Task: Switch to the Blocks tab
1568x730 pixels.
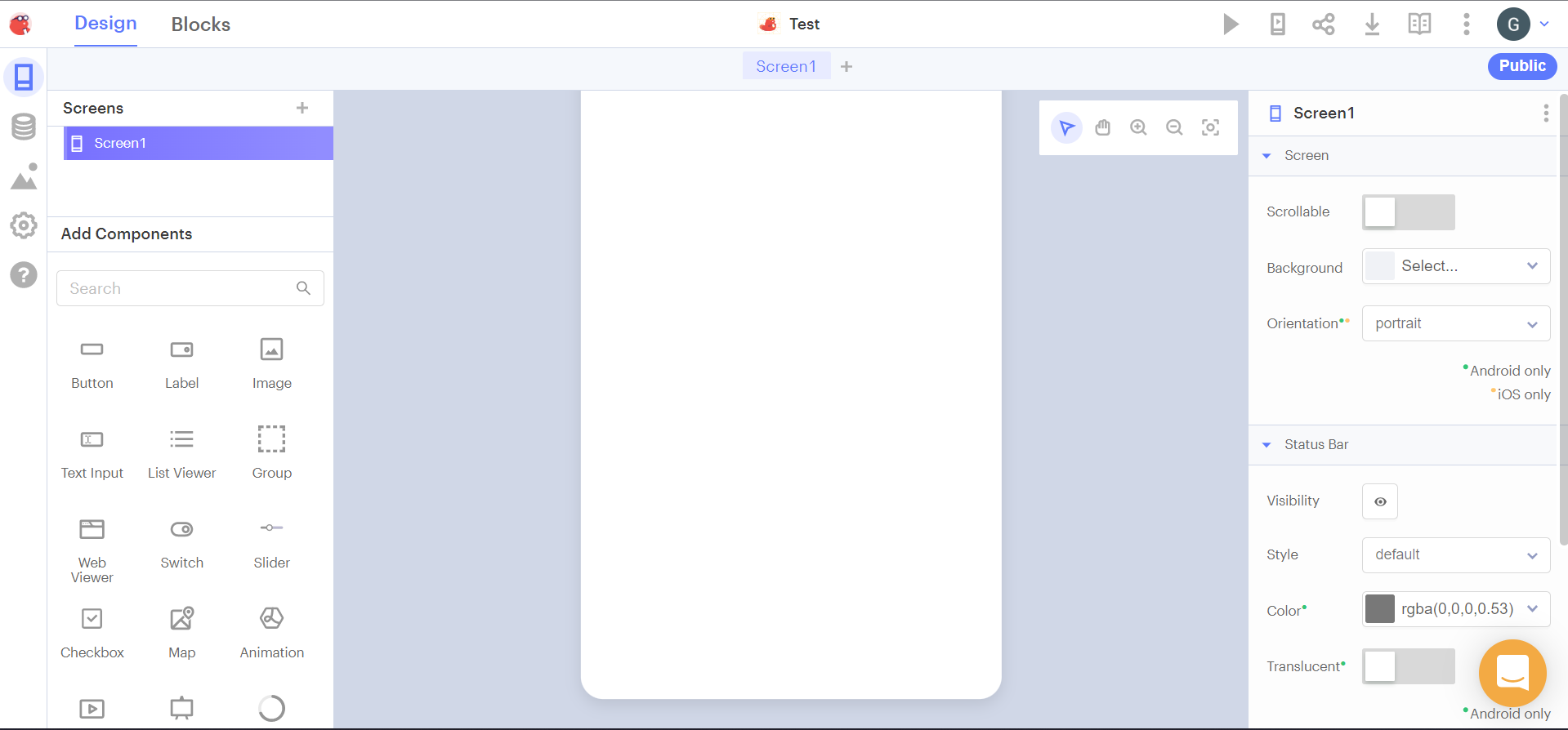Action: click(201, 24)
